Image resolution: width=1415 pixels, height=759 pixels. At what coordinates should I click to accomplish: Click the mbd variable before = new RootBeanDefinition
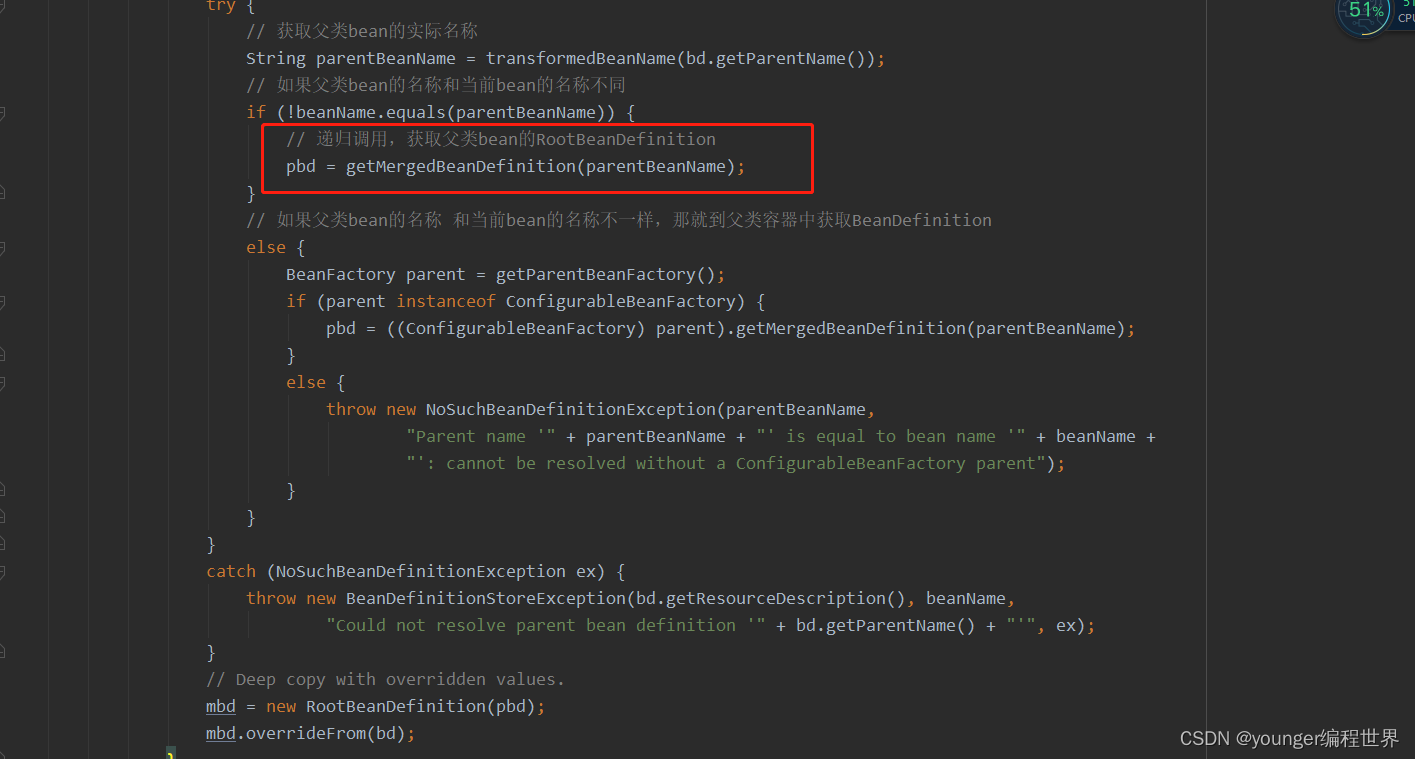(x=221, y=706)
